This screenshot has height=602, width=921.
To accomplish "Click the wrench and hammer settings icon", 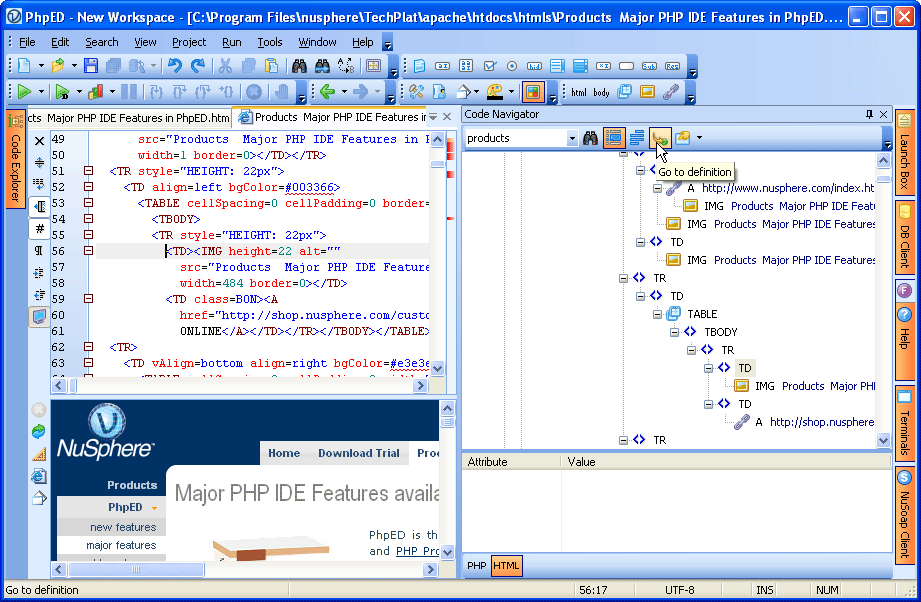I will point(416,92).
